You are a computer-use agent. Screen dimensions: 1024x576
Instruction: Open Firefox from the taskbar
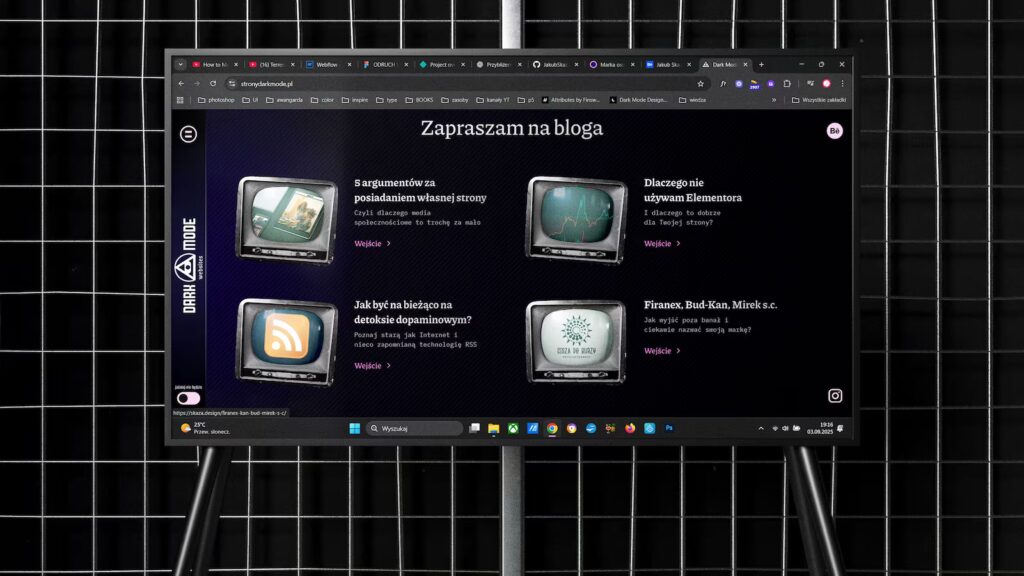point(630,428)
